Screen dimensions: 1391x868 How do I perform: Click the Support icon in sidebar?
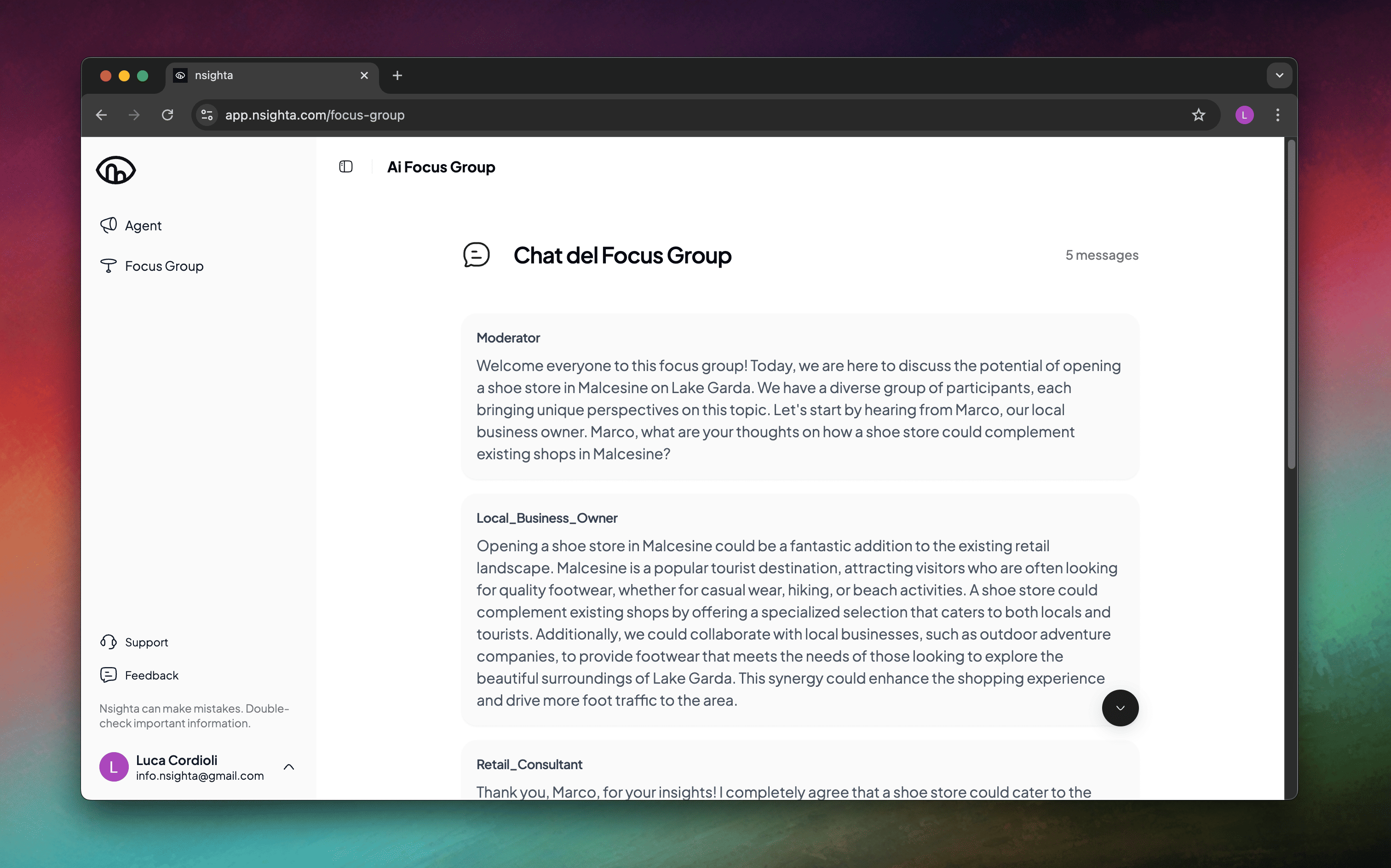point(109,641)
